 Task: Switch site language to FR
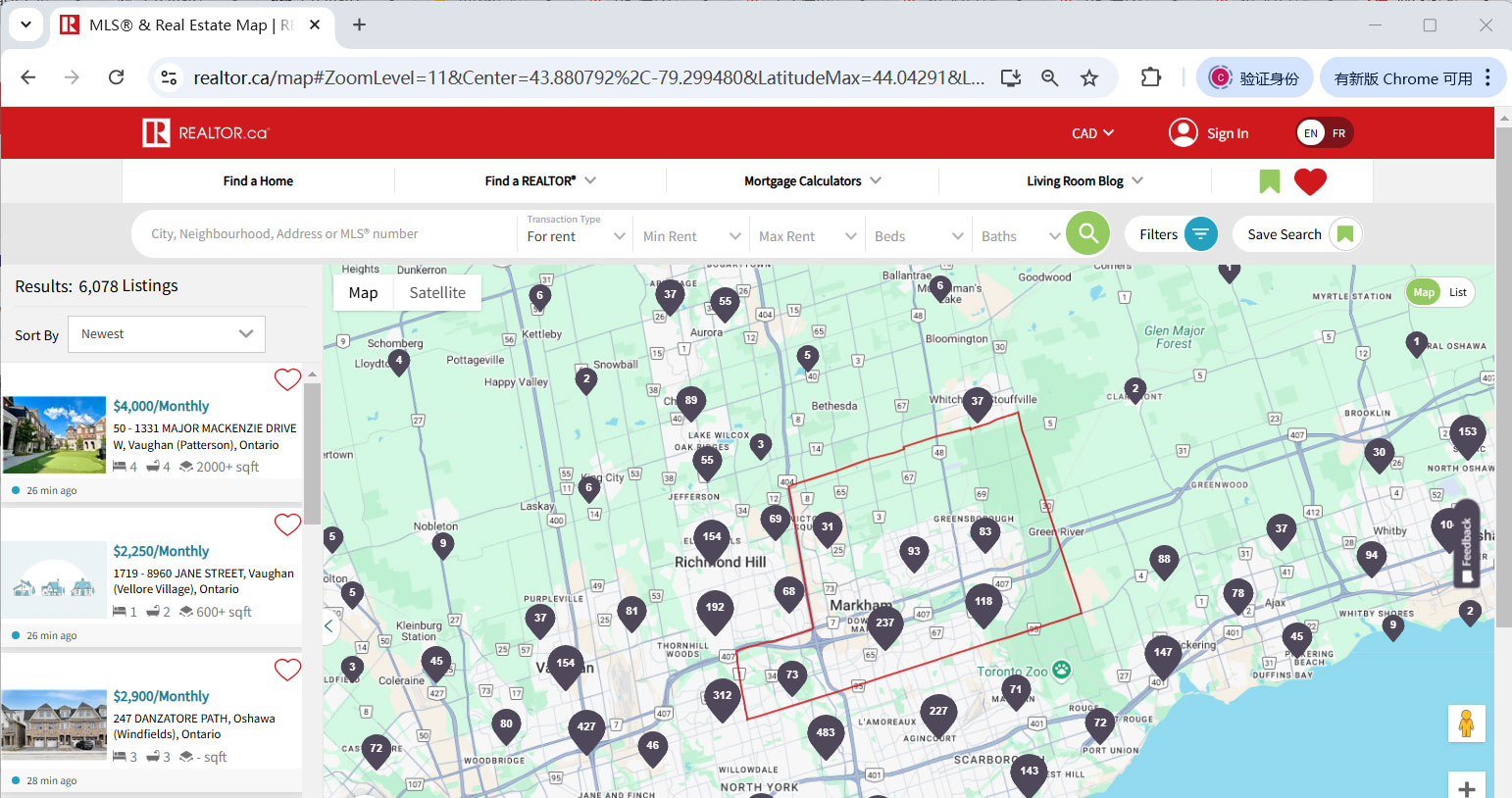[1338, 133]
